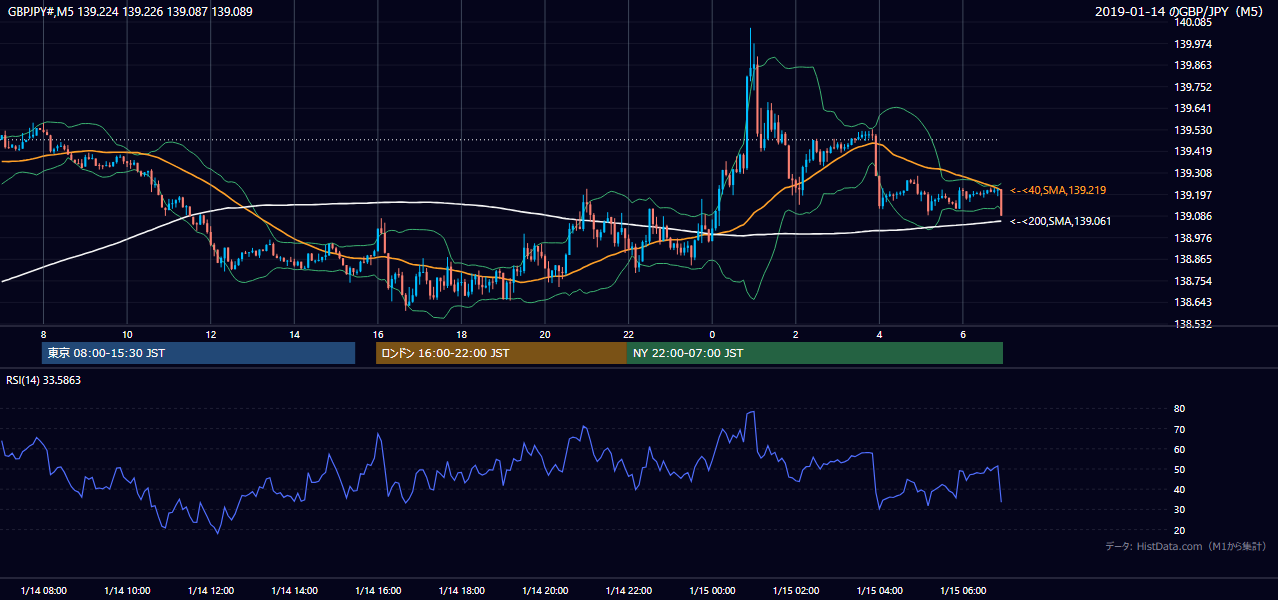Click the 139.752 price axis label
The height and width of the screenshot is (600, 1278).
tap(1194, 87)
